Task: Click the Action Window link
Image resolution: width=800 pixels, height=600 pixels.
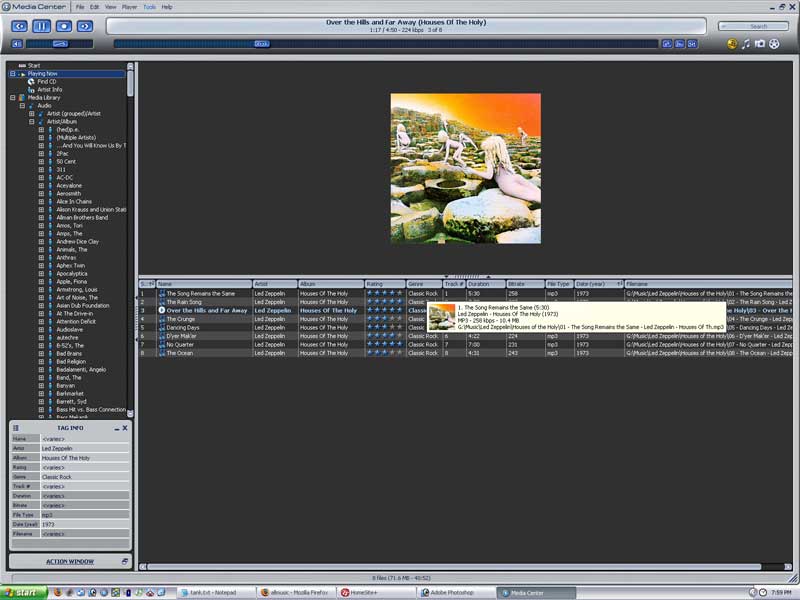Action: (70, 562)
